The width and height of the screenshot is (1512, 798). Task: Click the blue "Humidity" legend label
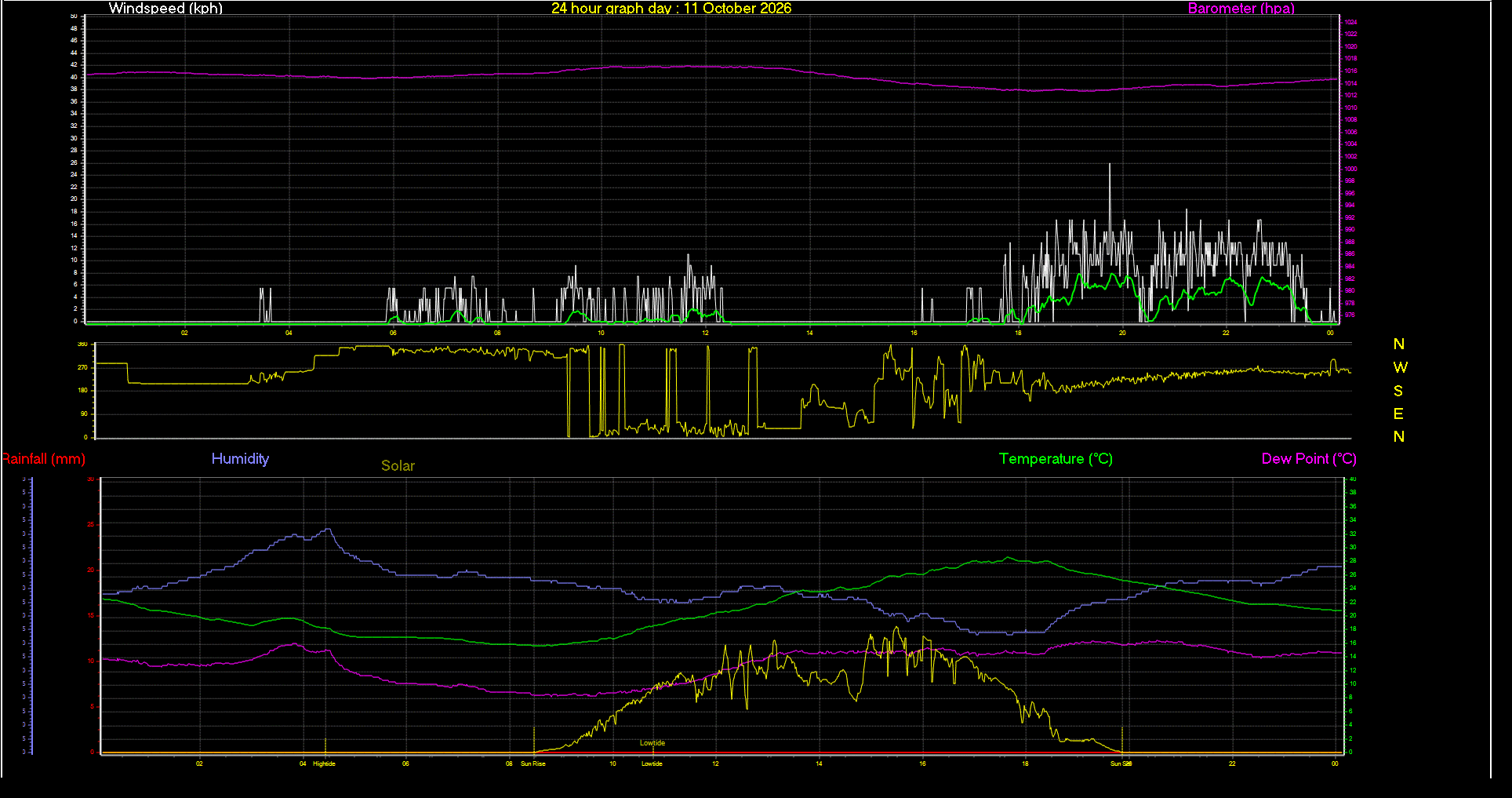point(240,459)
